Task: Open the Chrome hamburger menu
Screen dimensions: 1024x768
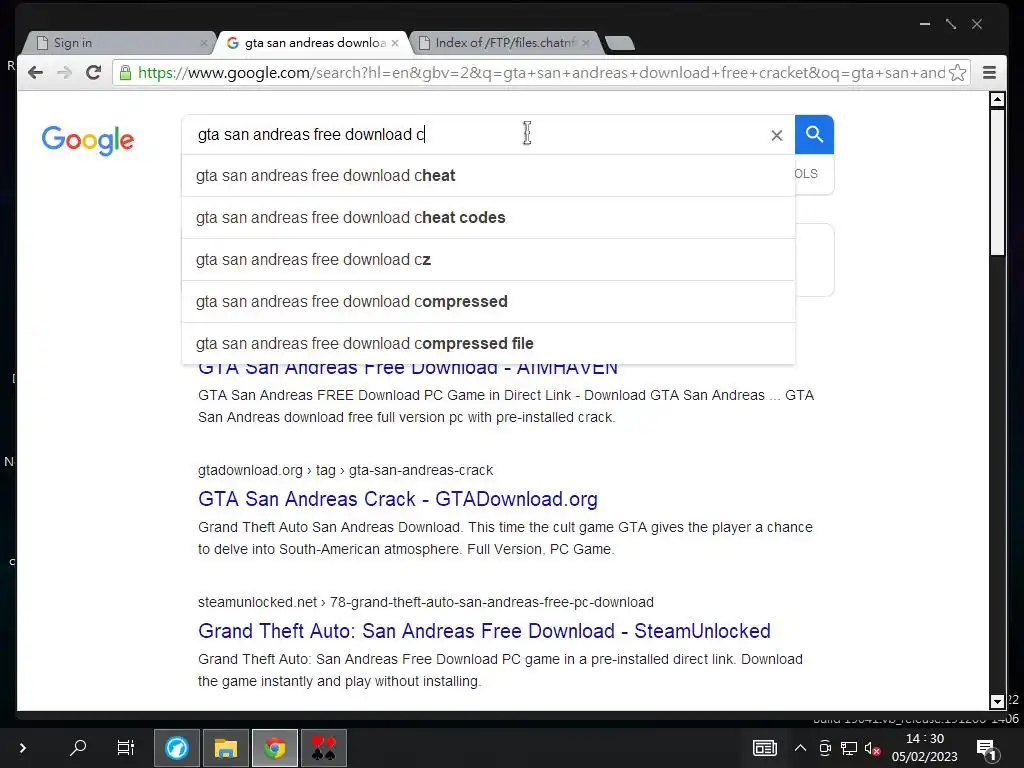Action: [x=989, y=72]
